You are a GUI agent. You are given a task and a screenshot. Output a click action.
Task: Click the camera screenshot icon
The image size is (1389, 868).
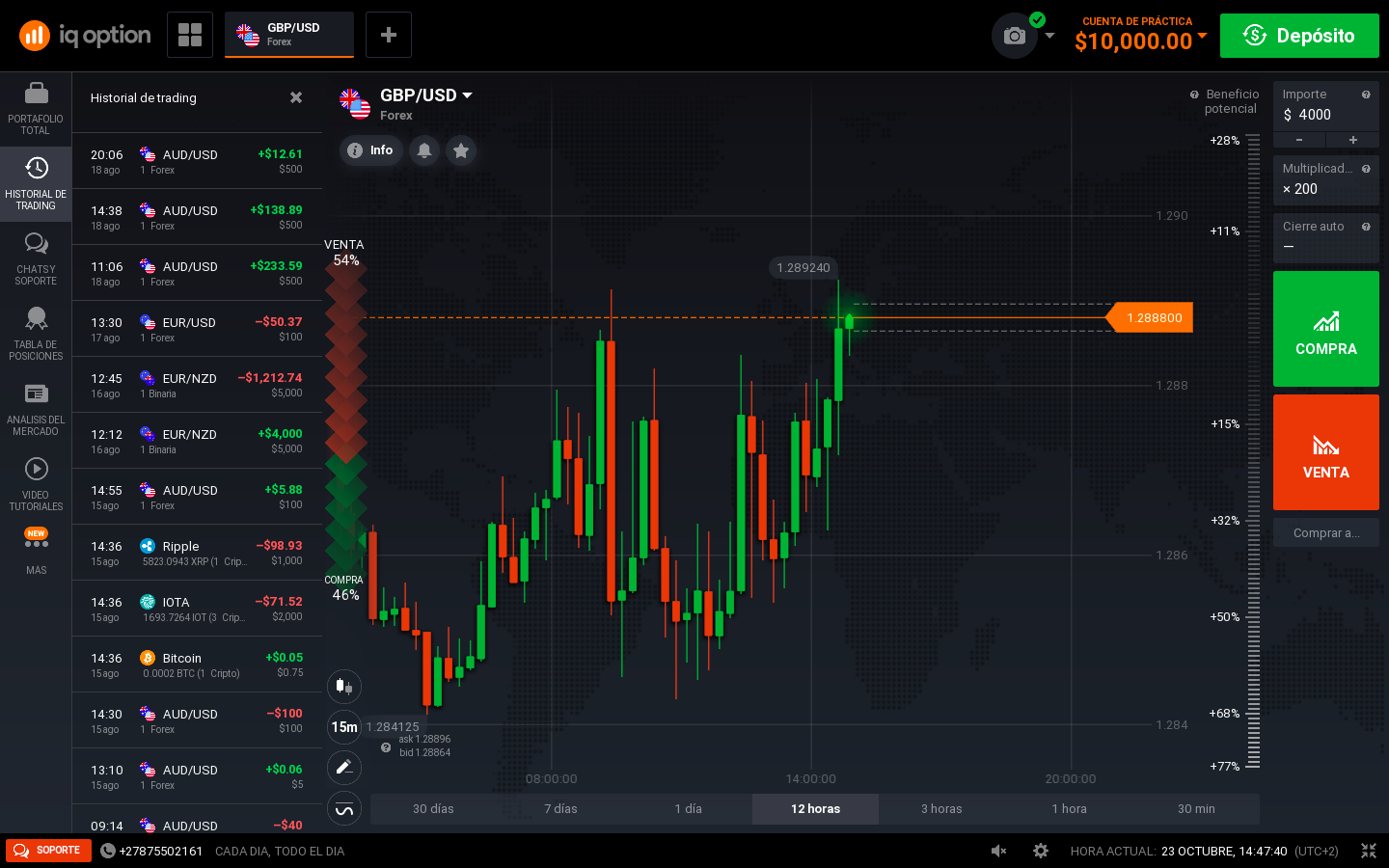(1015, 36)
